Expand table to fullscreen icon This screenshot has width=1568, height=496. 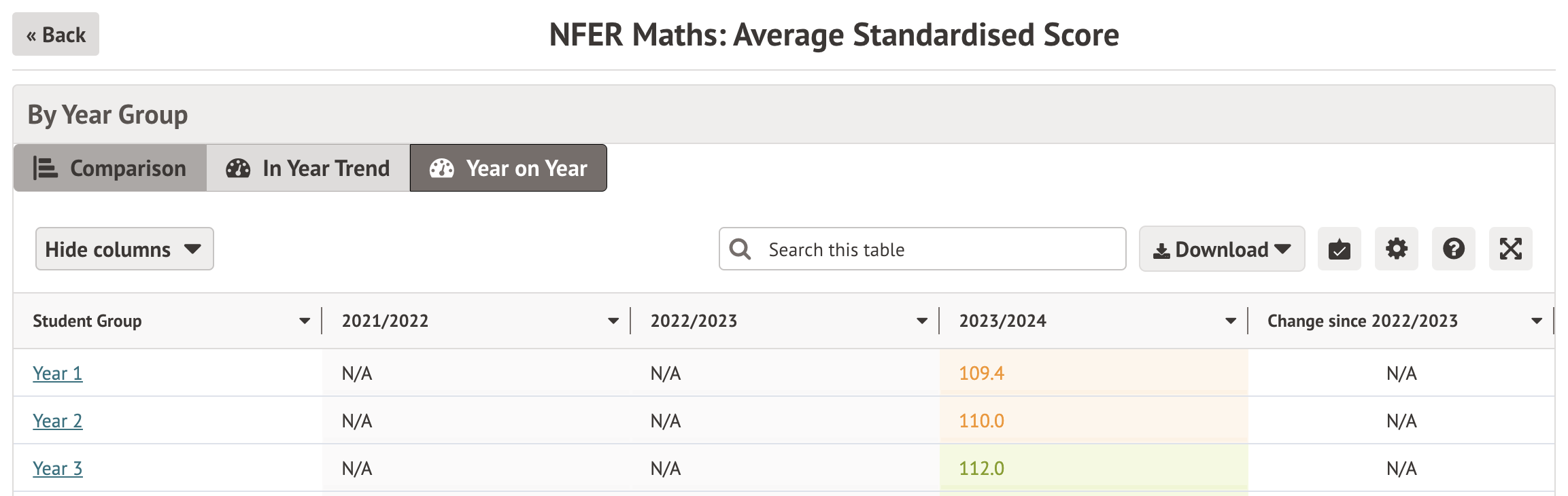pos(1510,249)
